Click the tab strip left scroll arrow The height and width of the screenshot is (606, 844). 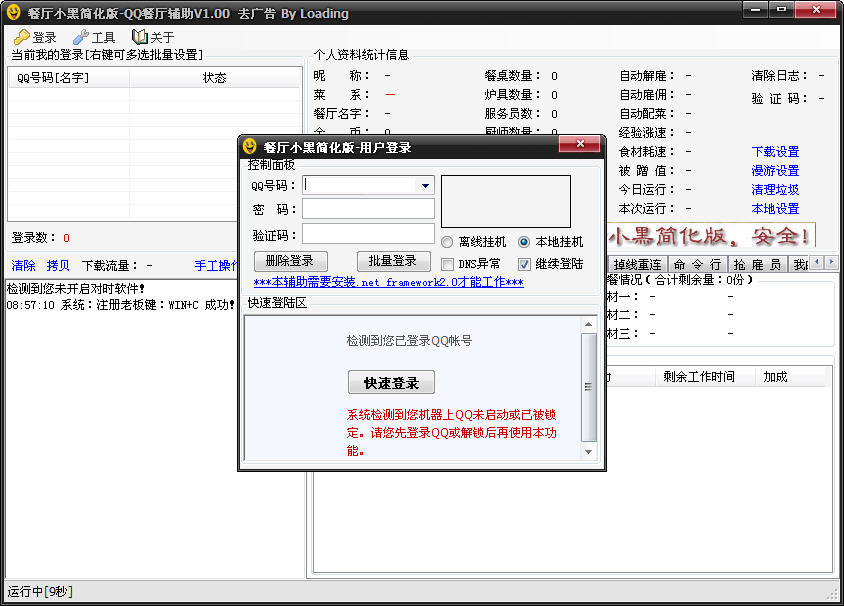coord(818,262)
